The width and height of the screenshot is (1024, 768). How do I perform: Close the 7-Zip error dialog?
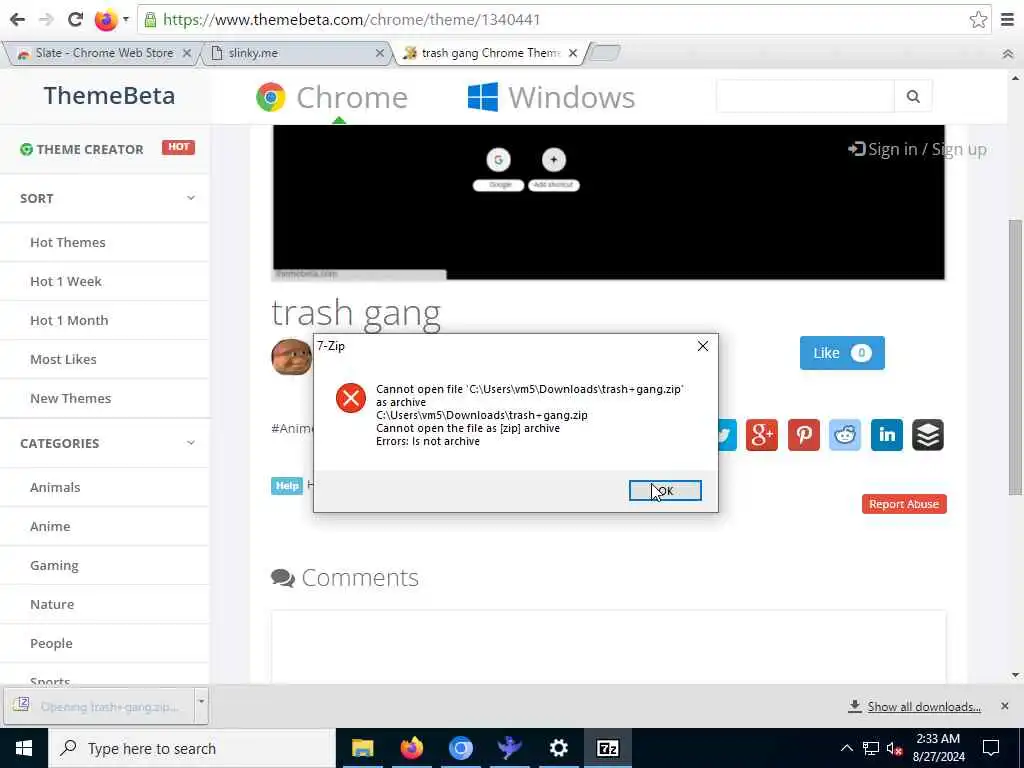pyautogui.click(x=703, y=346)
